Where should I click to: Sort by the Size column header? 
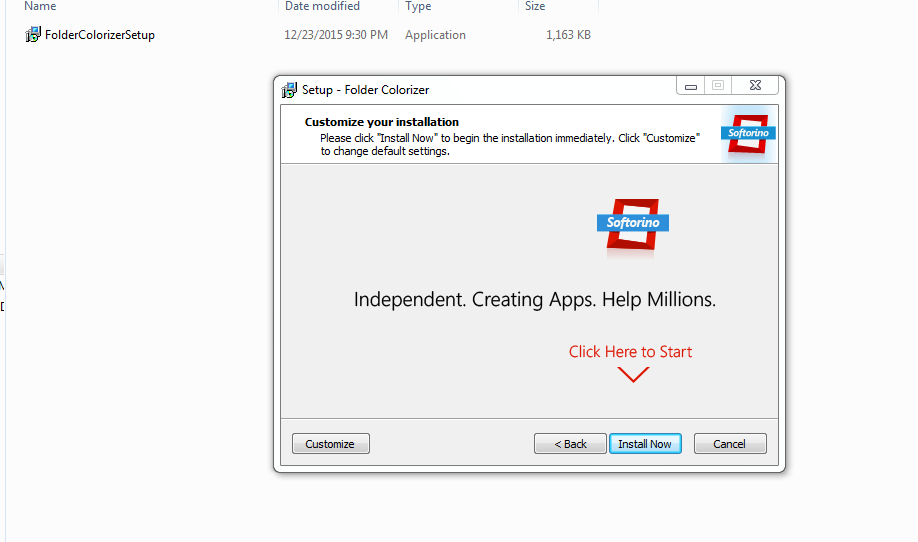(x=535, y=6)
